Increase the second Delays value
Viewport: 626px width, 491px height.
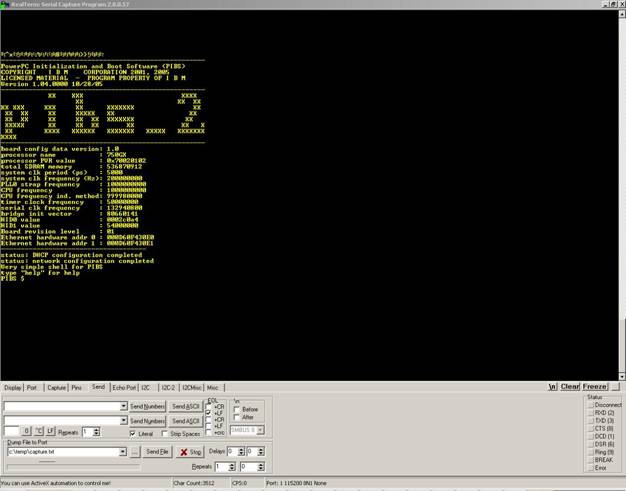pos(261,449)
